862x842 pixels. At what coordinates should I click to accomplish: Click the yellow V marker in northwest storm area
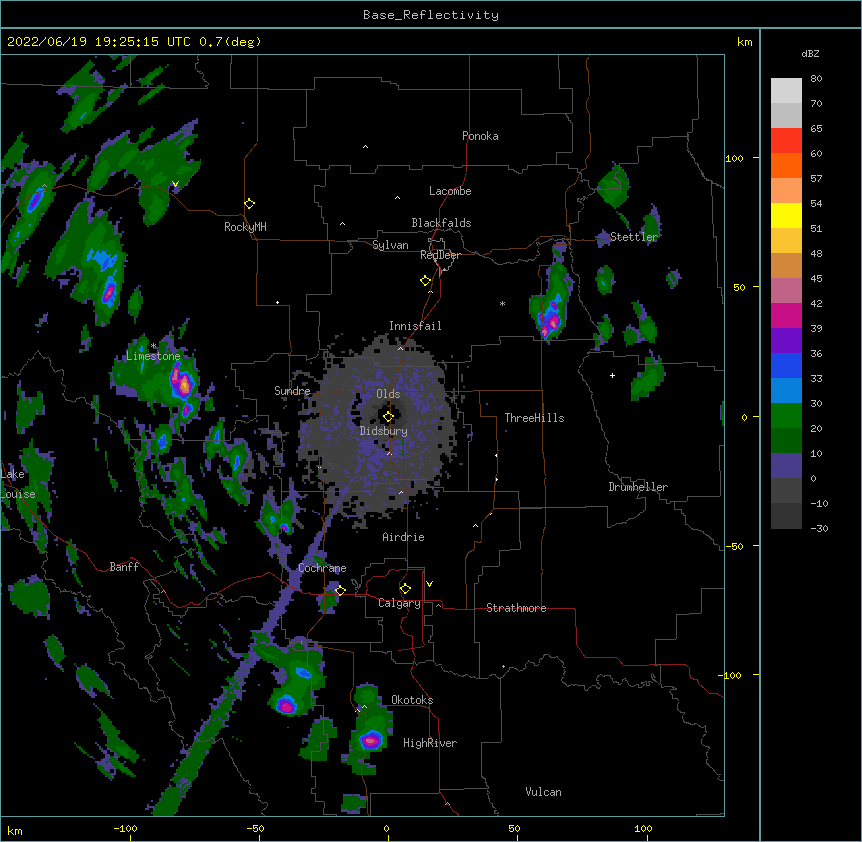click(175, 184)
